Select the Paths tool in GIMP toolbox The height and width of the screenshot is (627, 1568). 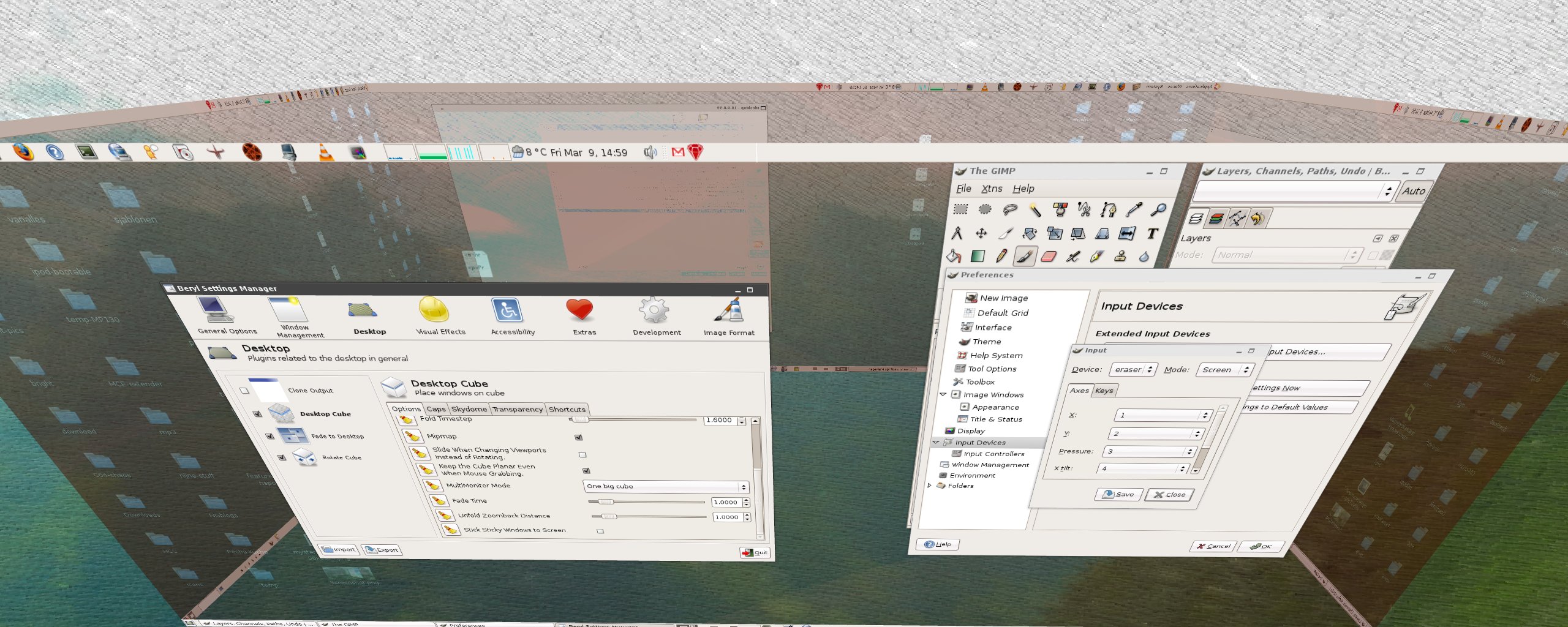tap(1109, 209)
